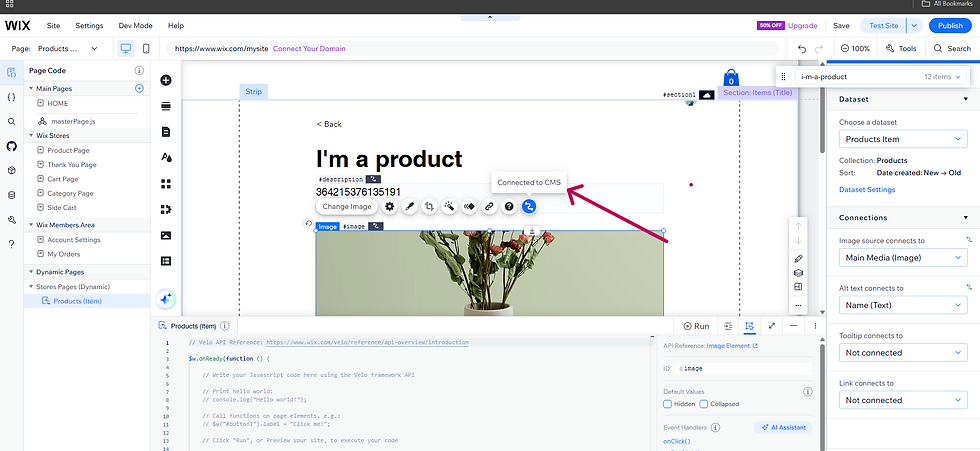The width and height of the screenshot is (980, 451).
Task: Open the CMS table icon
Action: (166, 261)
